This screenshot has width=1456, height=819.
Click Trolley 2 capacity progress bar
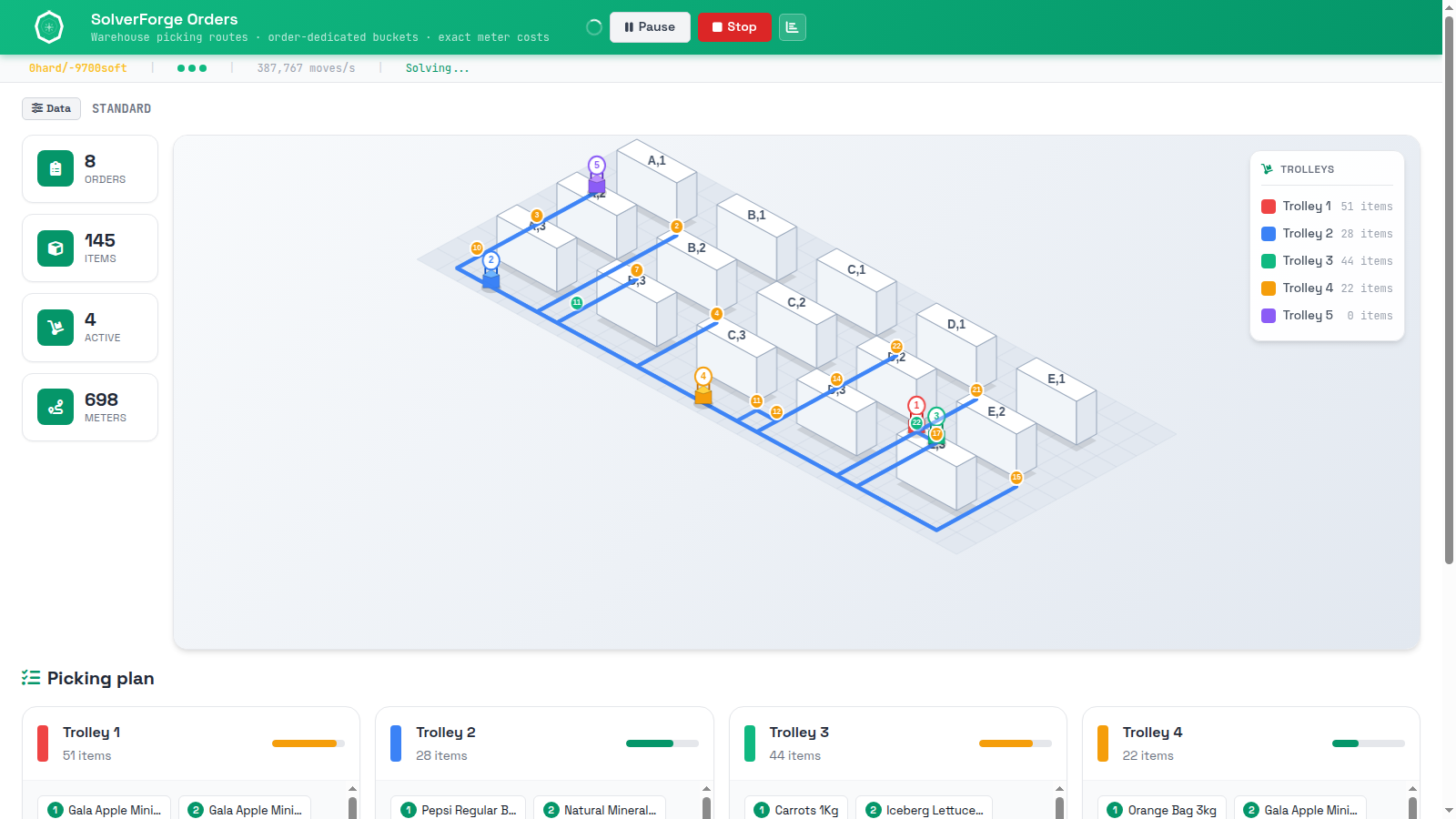tap(662, 743)
